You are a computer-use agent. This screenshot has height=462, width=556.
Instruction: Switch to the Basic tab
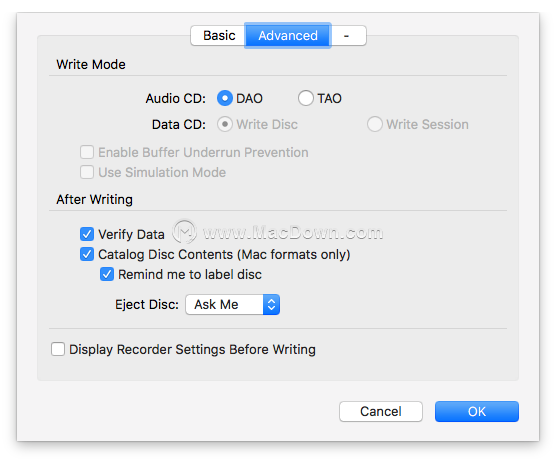pyautogui.click(x=218, y=35)
